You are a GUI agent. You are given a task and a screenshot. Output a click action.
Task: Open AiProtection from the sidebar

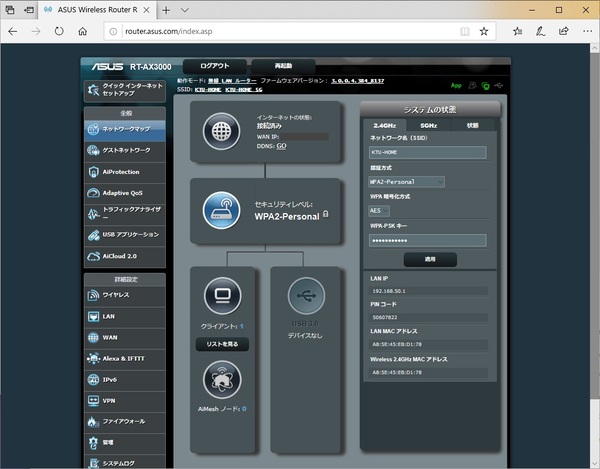pyautogui.click(x=124, y=171)
